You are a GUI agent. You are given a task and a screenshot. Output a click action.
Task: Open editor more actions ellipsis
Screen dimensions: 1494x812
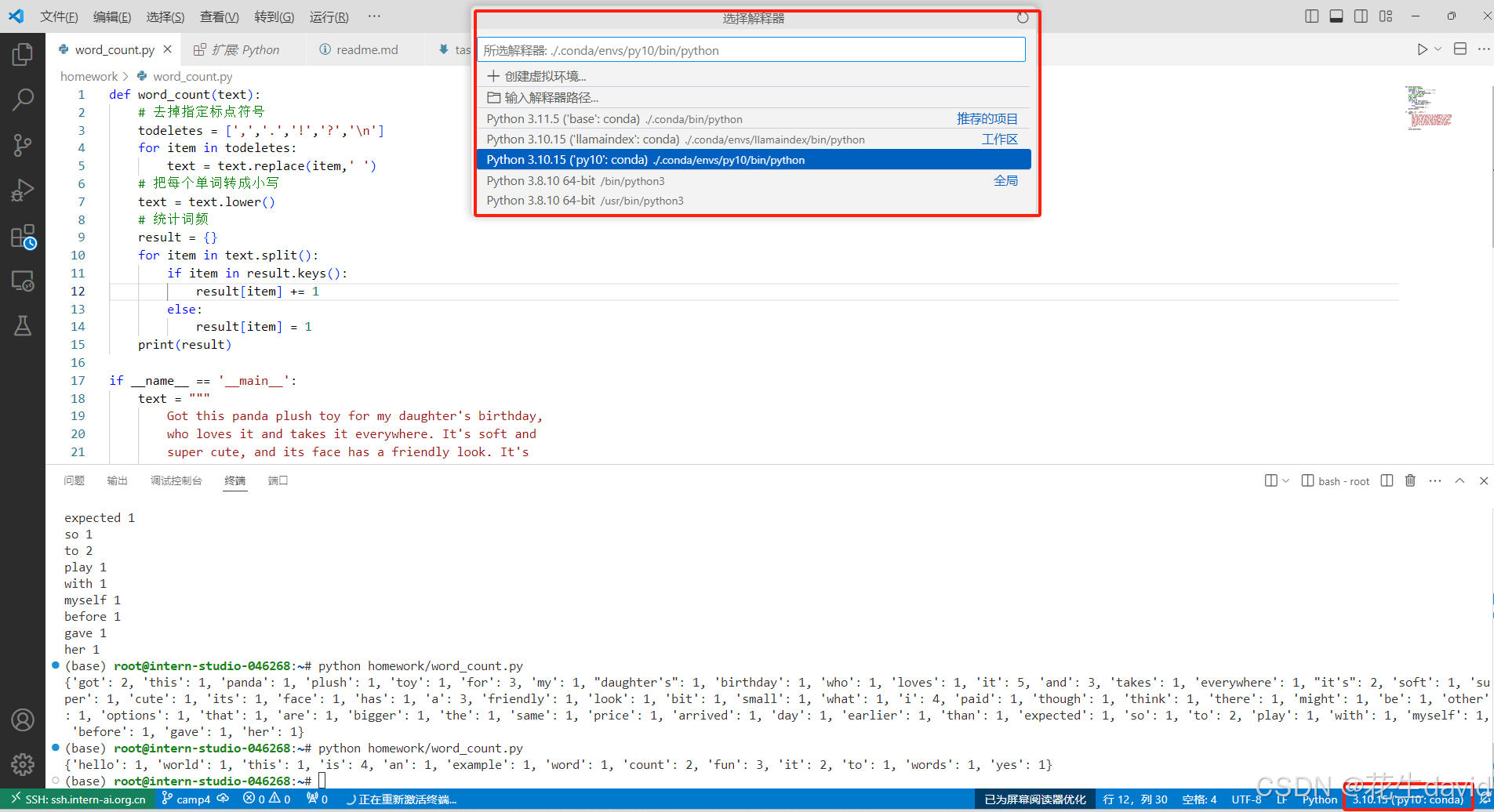pyautogui.click(x=1484, y=49)
